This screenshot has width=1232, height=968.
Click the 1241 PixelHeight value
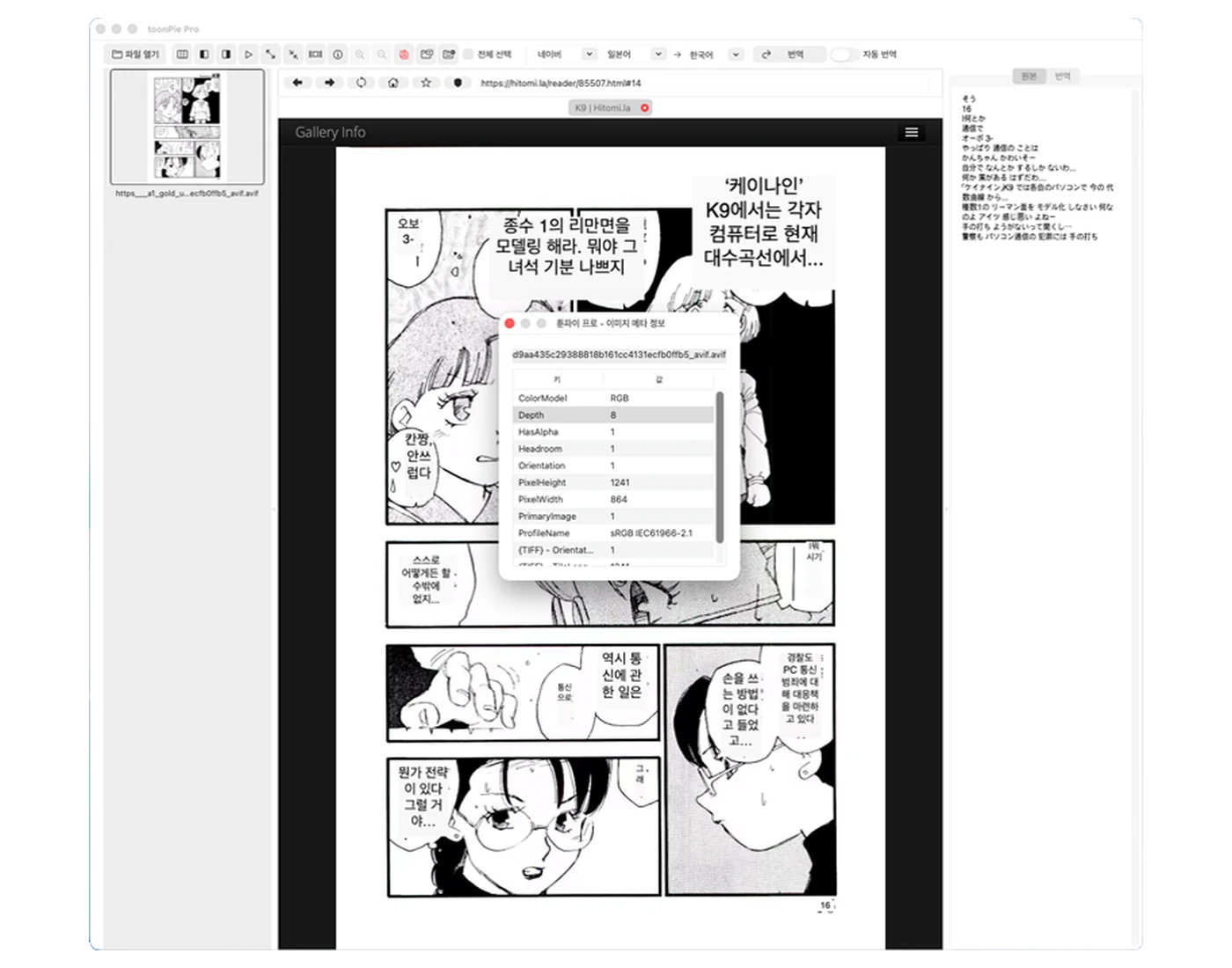[x=620, y=482]
